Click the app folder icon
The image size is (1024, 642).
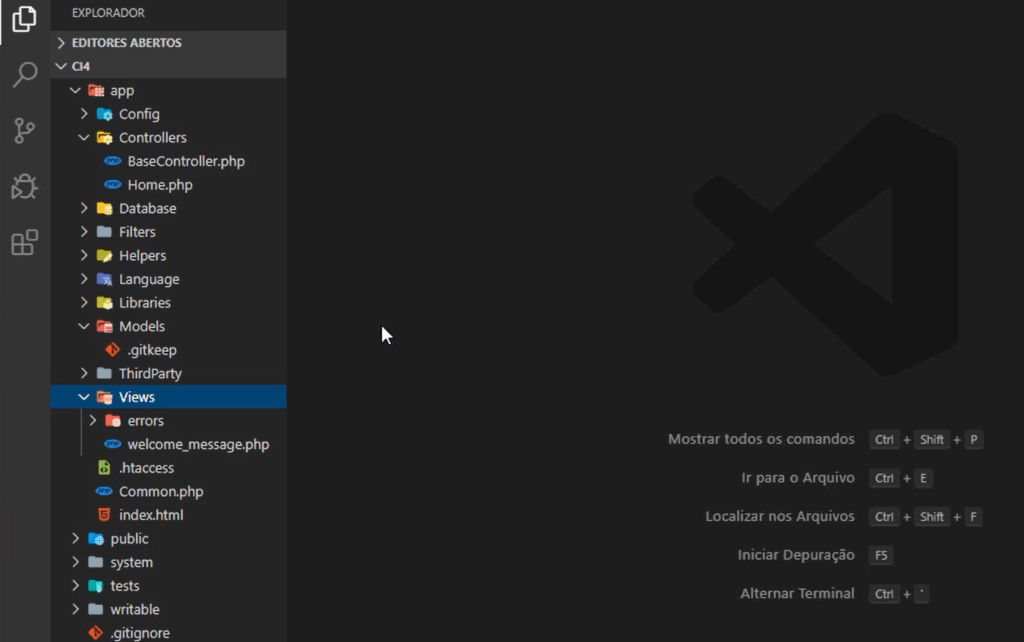(96, 91)
